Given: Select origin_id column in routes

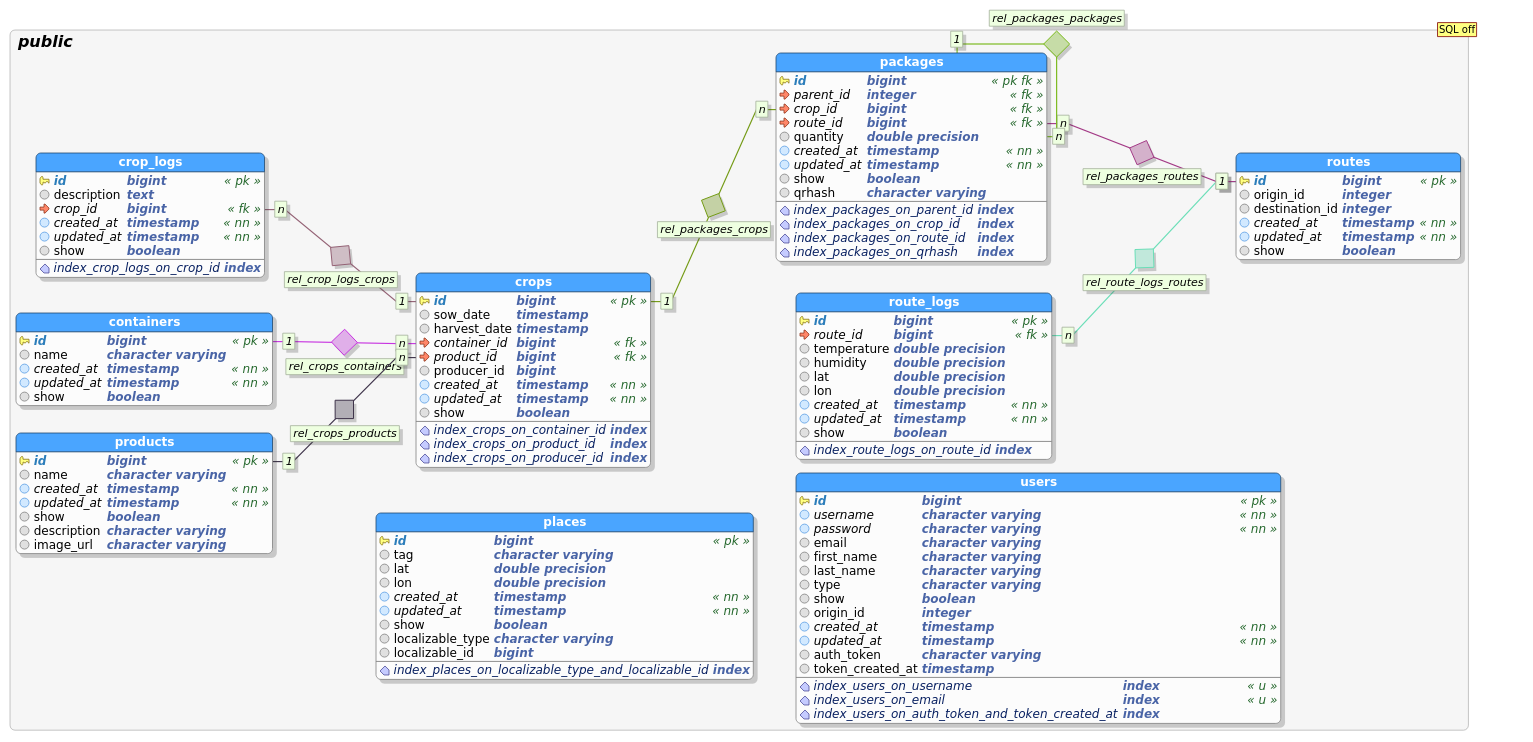Looking at the screenshot, I should (x=1348, y=195).
